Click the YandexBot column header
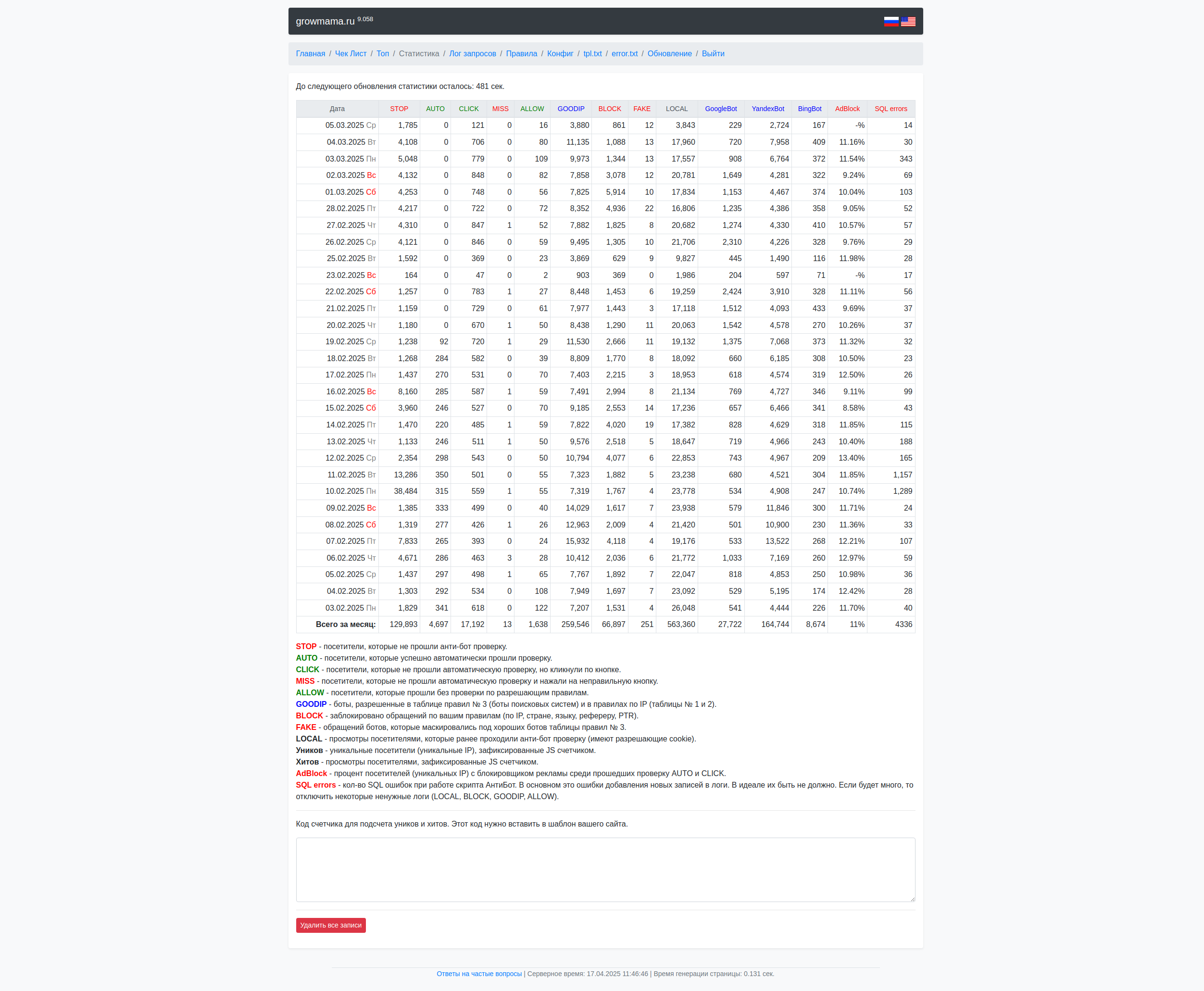Image resolution: width=1204 pixels, height=991 pixels. click(767, 109)
